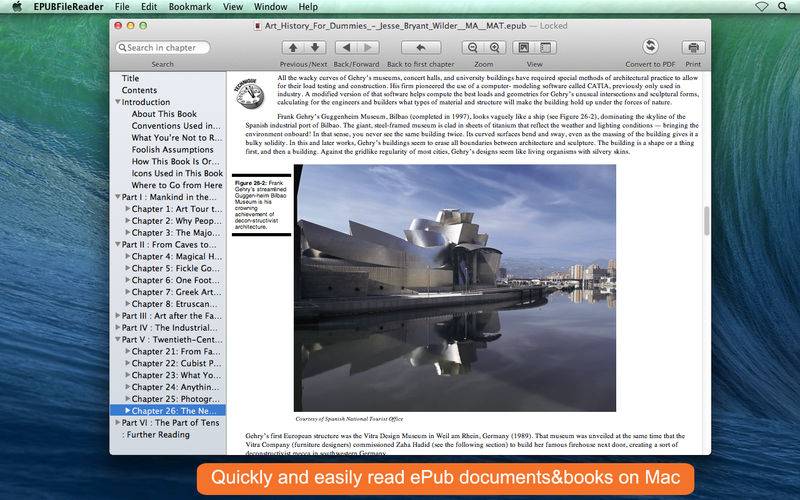Open the Bookmark menu
Screen dimensions: 800x500
coord(190,7)
